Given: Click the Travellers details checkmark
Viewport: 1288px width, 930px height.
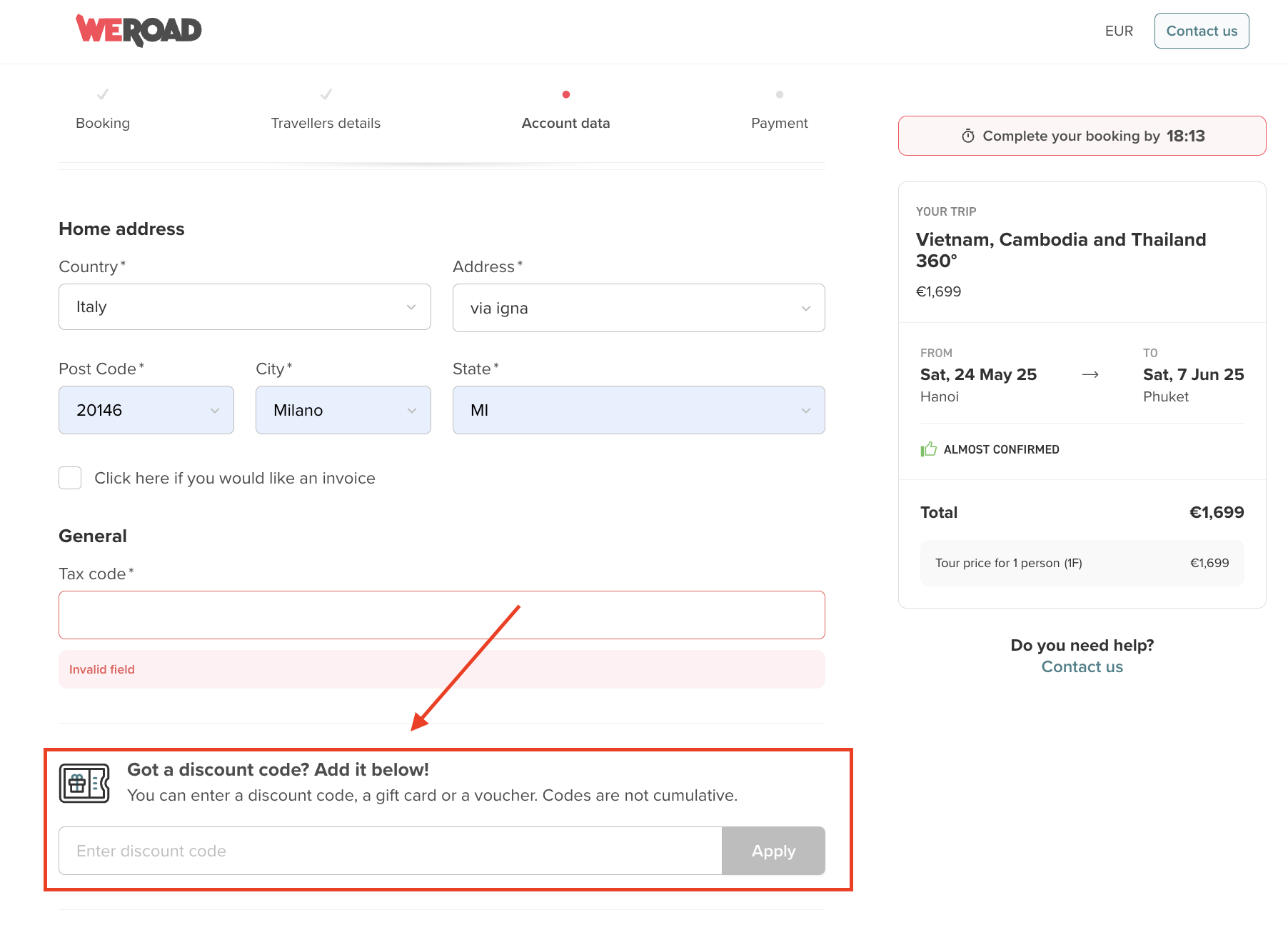Looking at the screenshot, I should click(x=326, y=94).
